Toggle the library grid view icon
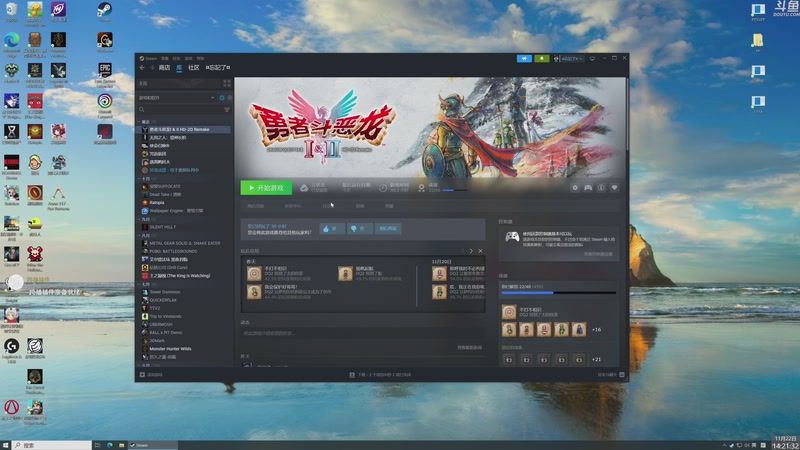This screenshot has height=450, width=800. pos(227,83)
